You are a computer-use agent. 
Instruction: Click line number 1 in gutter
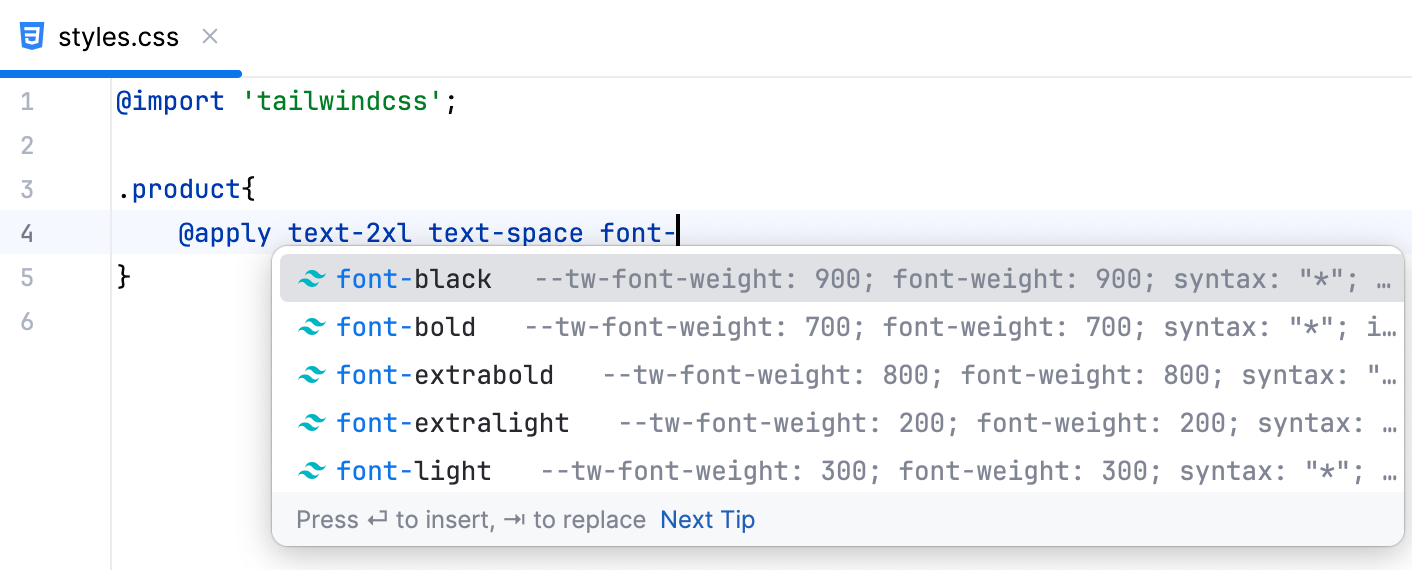click(x=26, y=102)
